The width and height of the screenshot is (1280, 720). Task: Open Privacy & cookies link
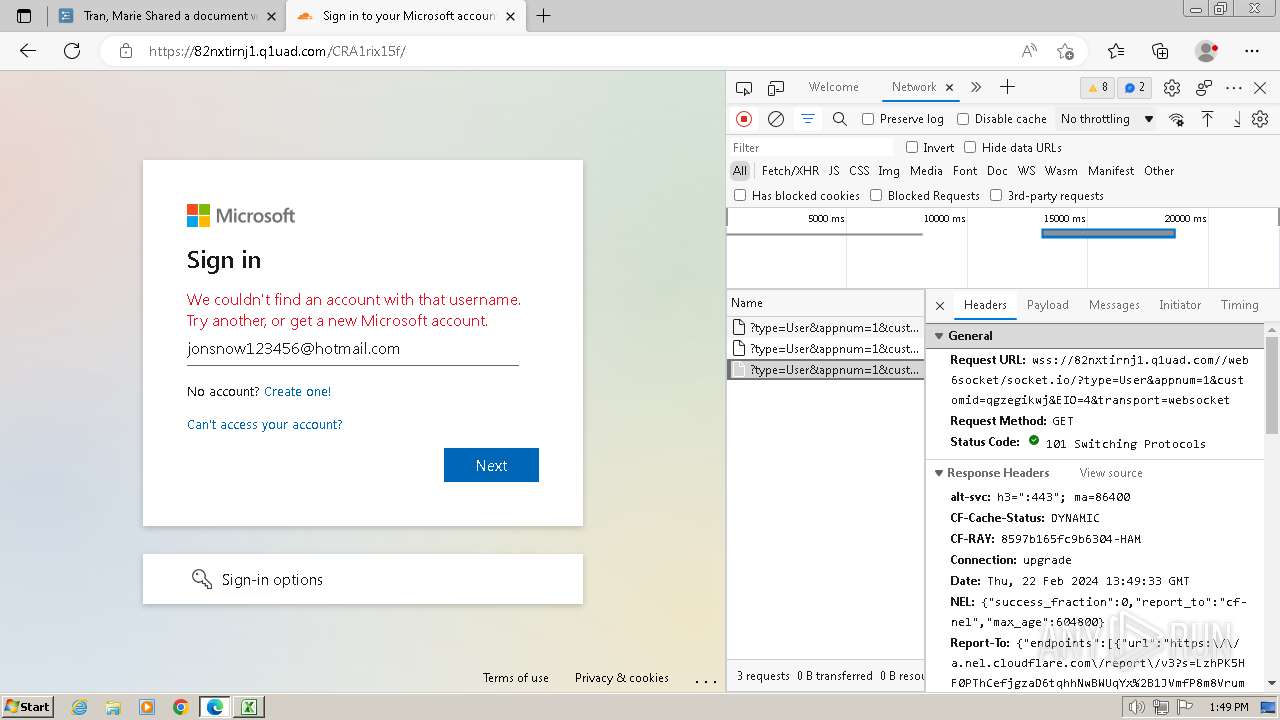click(x=622, y=677)
